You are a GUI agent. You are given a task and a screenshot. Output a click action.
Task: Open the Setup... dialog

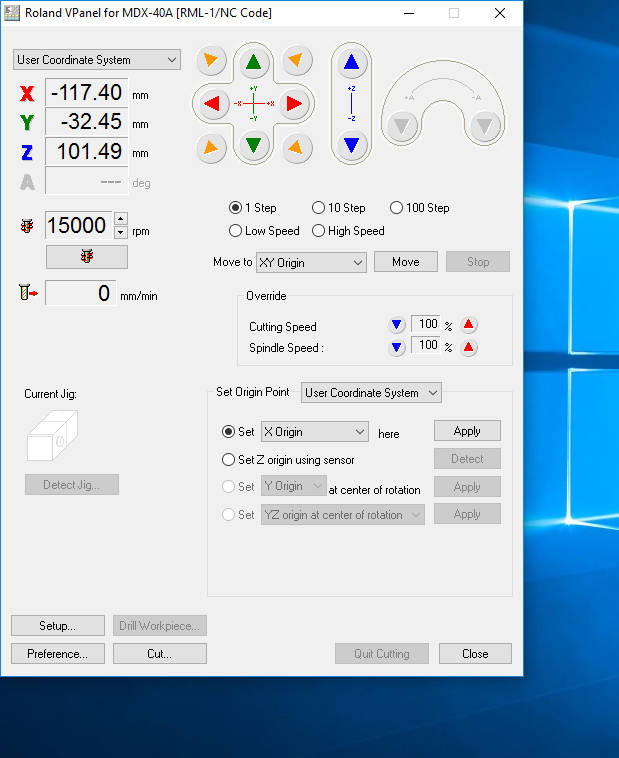coord(58,626)
